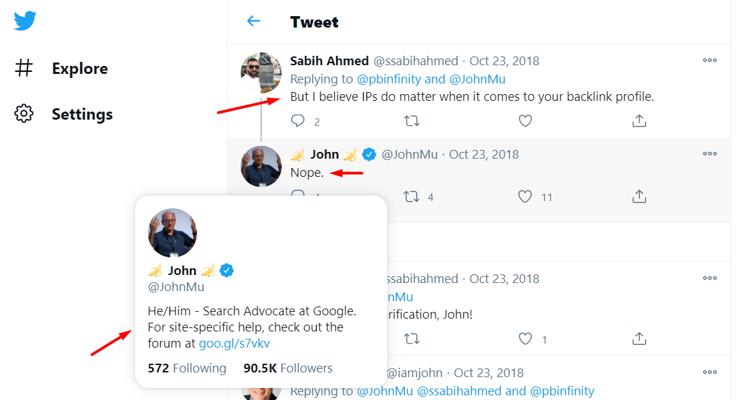
Task: Share John's 'Nope.' tweet
Action: tap(639, 197)
